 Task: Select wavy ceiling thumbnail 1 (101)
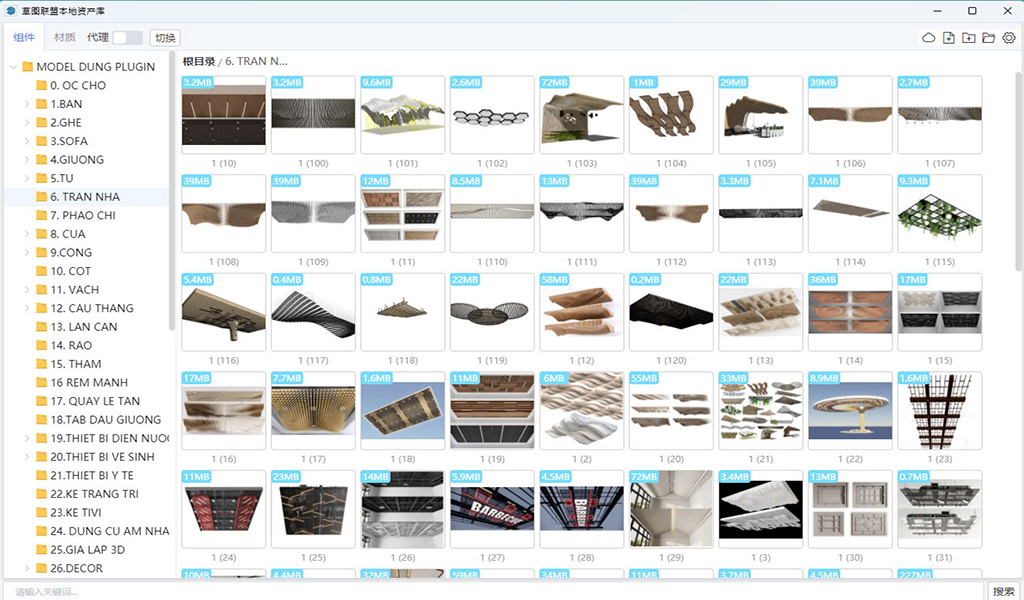(402, 115)
